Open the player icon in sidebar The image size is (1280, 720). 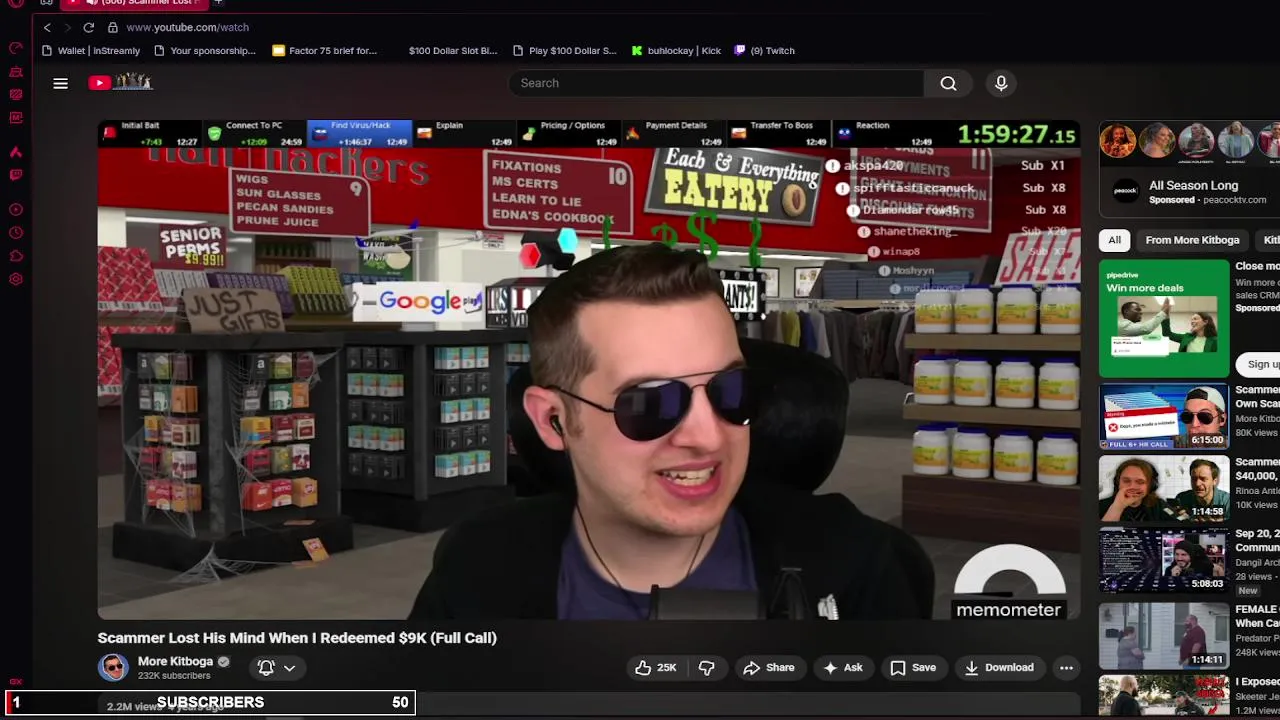[16, 210]
